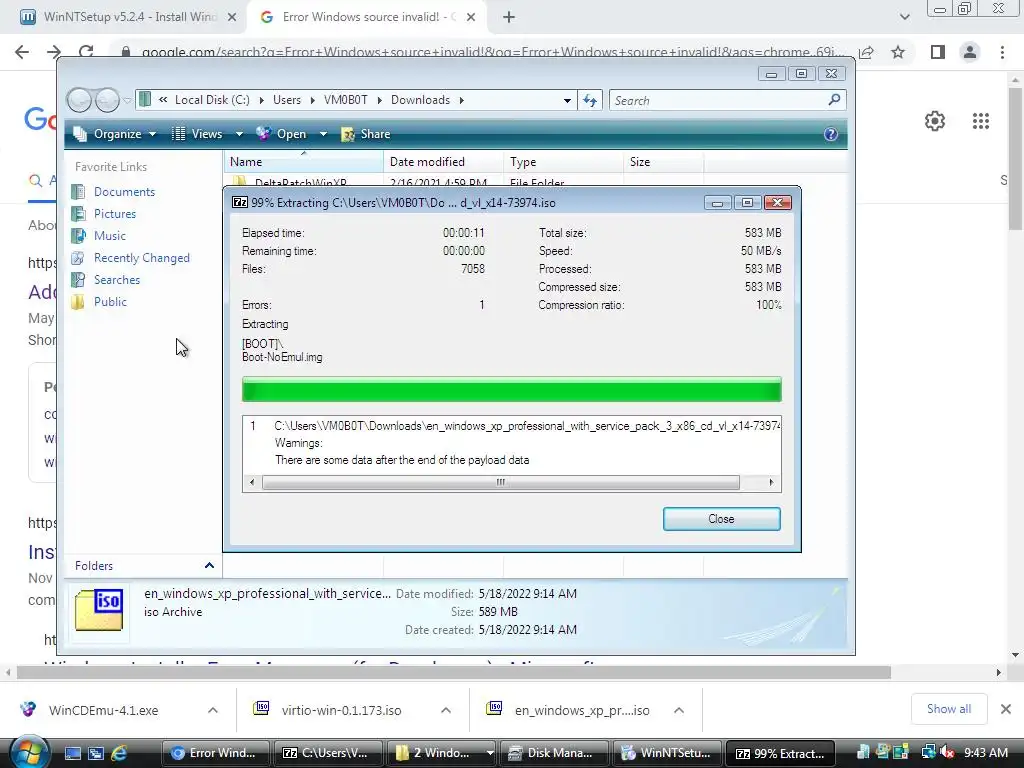The width and height of the screenshot is (1024, 768).
Task: Close the 7-Zip extraction dialog with Close button
Action: tap(721, 519)
